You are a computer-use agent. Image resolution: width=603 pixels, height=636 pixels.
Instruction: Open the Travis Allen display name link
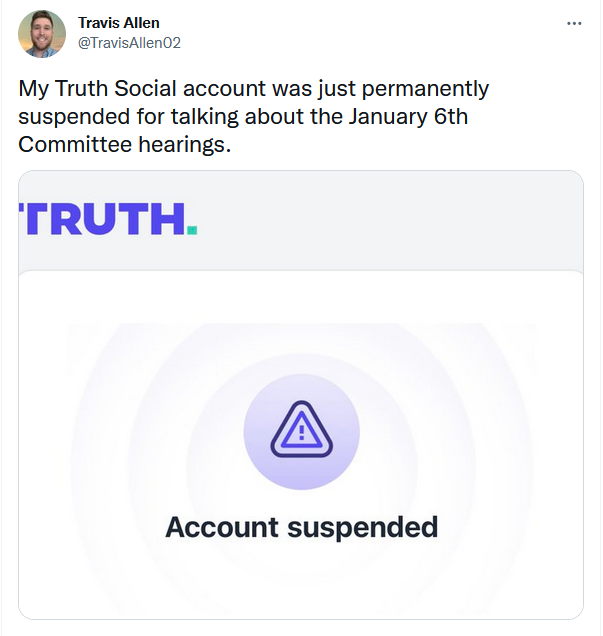118,23
